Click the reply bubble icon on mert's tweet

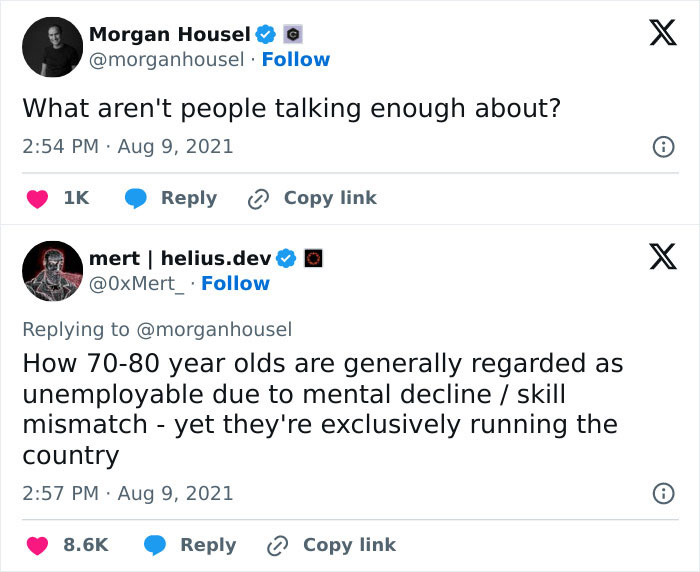pos(155,545)
